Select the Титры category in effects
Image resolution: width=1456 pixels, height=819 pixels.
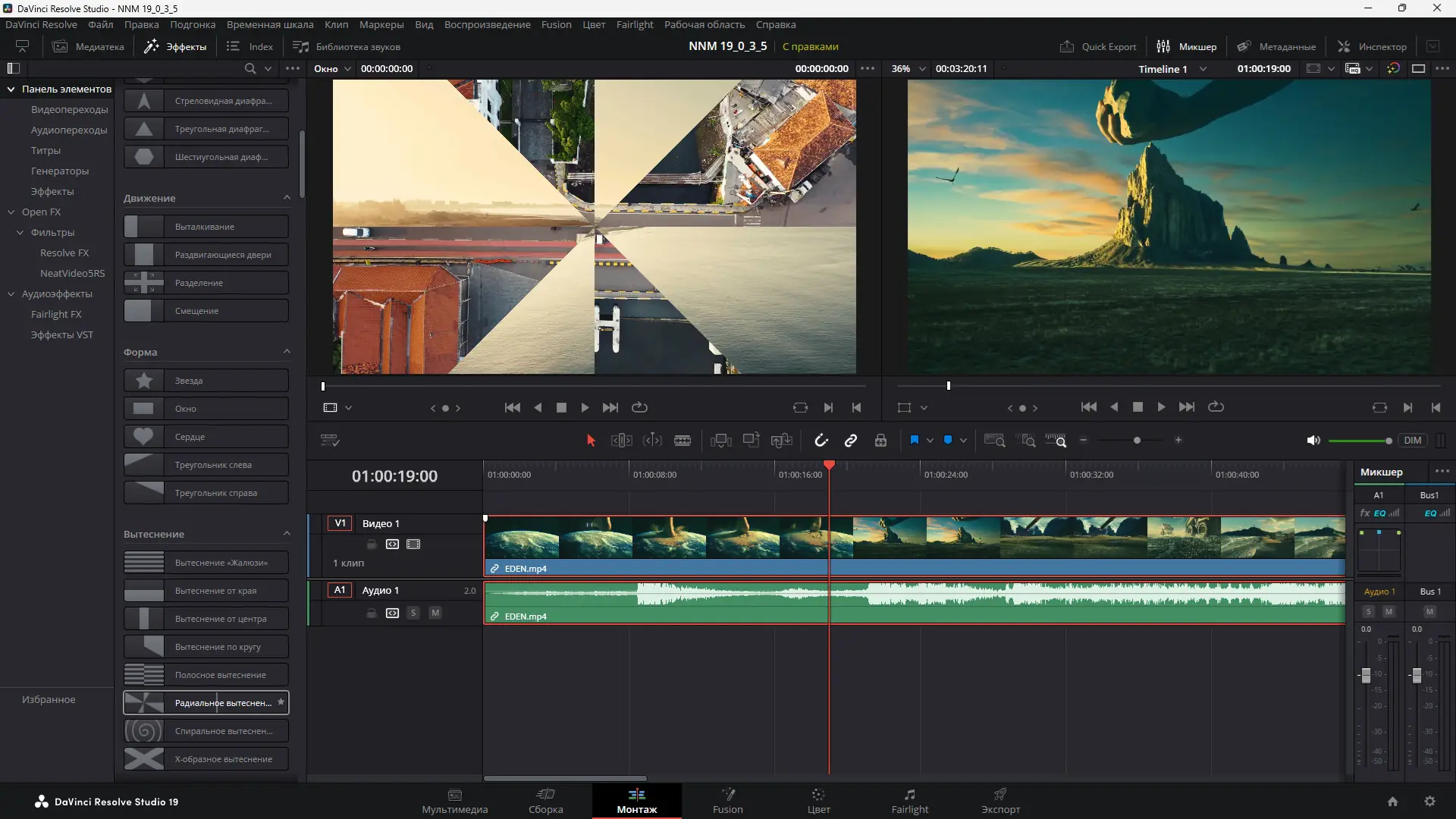(45, 151)
